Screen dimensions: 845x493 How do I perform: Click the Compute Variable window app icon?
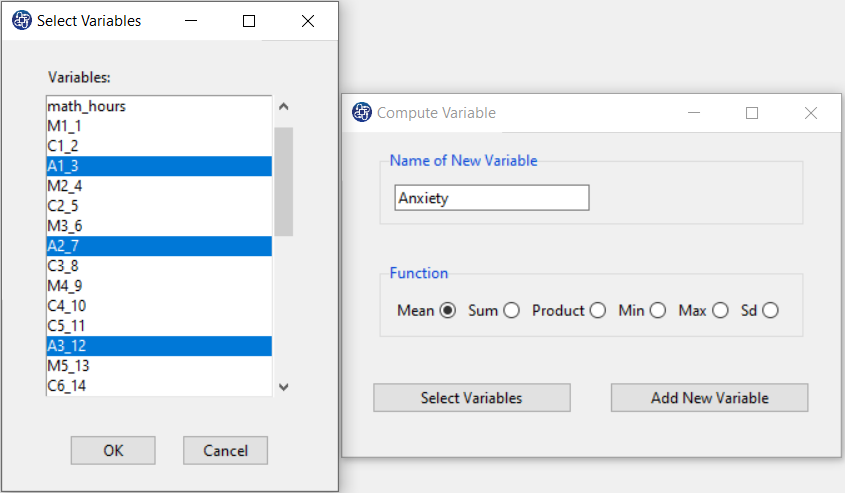tap(362, 112)
